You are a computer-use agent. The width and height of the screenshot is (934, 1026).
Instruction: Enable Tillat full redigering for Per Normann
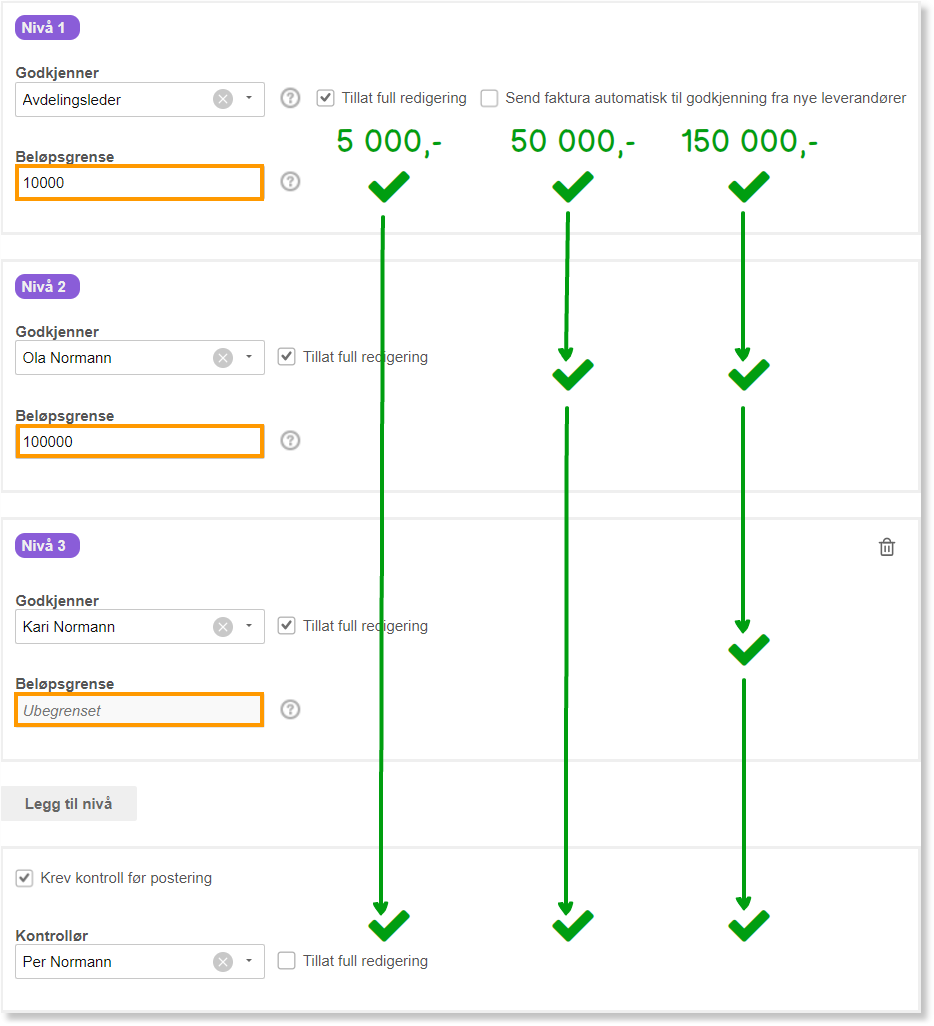tap(286, 961)
